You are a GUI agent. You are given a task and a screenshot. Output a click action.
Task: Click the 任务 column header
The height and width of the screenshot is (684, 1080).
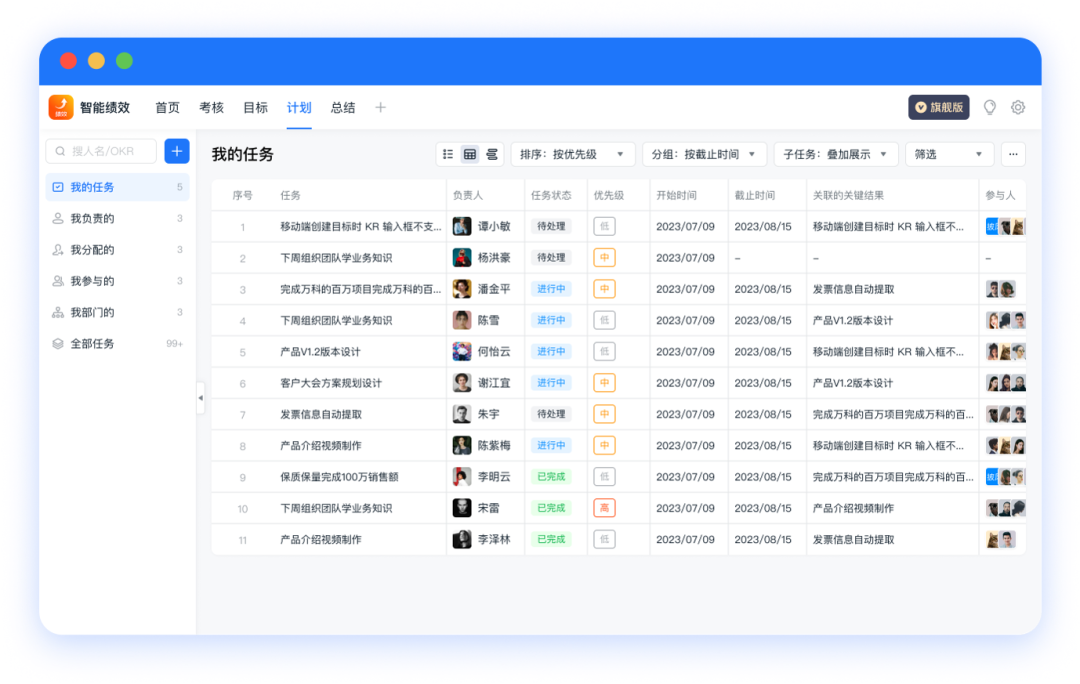tap(291, 196)
